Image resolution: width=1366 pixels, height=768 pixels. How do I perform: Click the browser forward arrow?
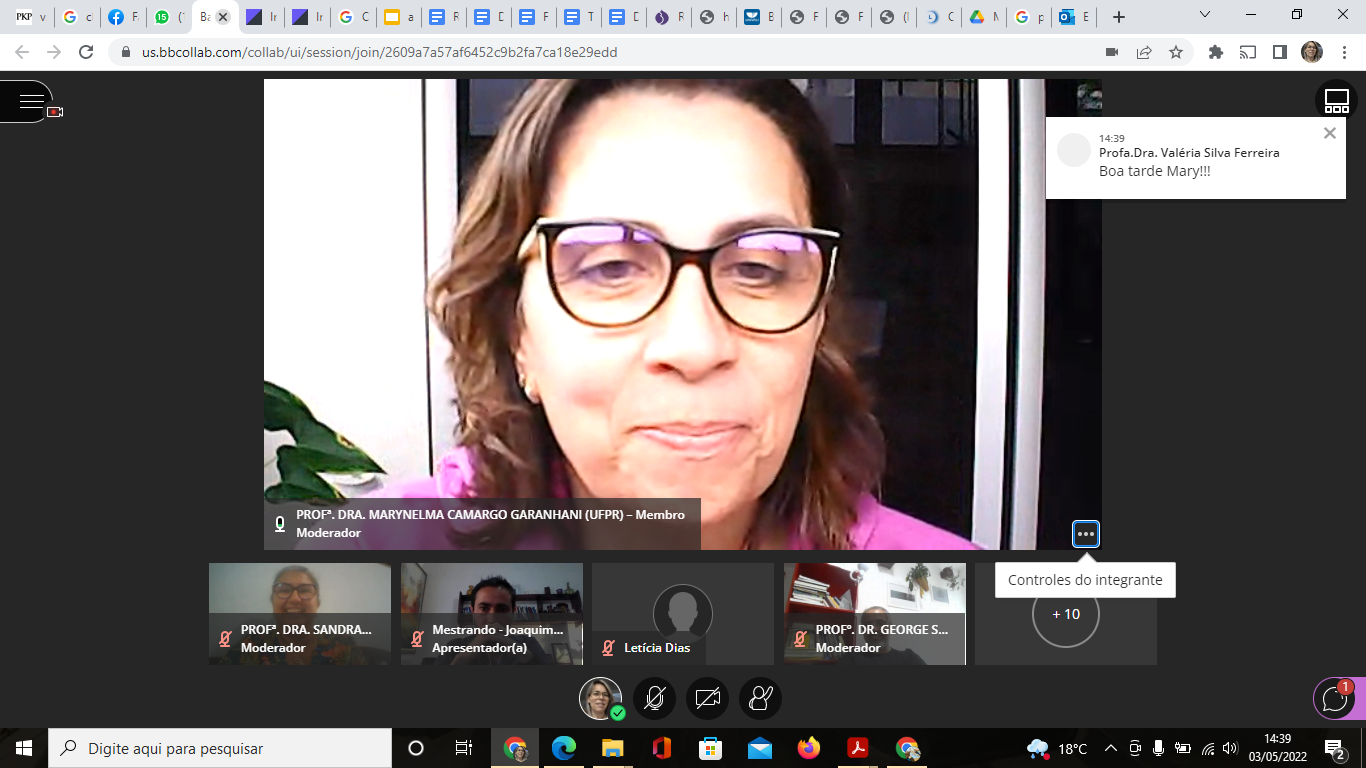[x=54, y=52]
